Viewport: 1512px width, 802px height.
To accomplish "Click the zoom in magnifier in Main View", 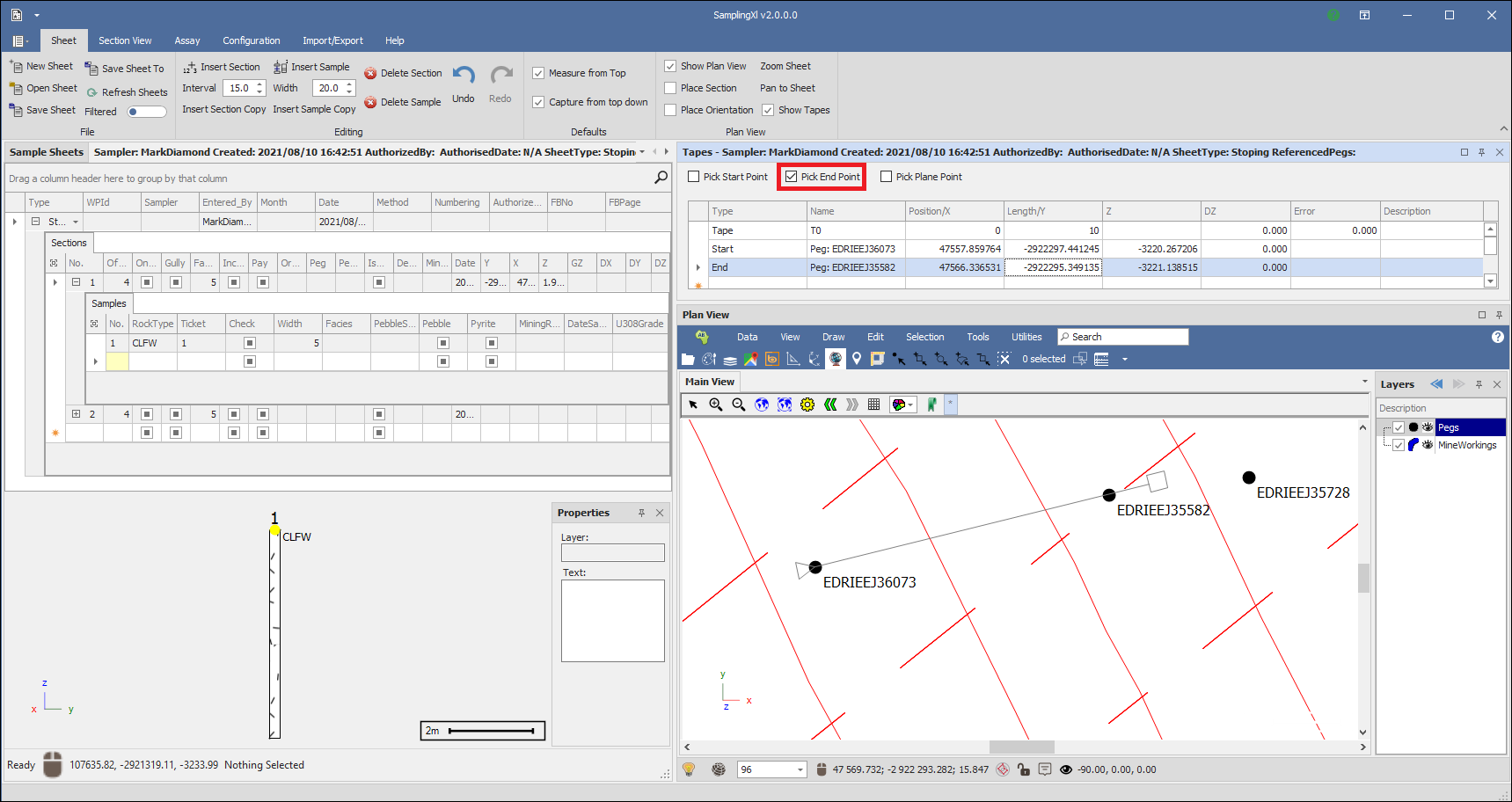I will click(x=716, y=405).
